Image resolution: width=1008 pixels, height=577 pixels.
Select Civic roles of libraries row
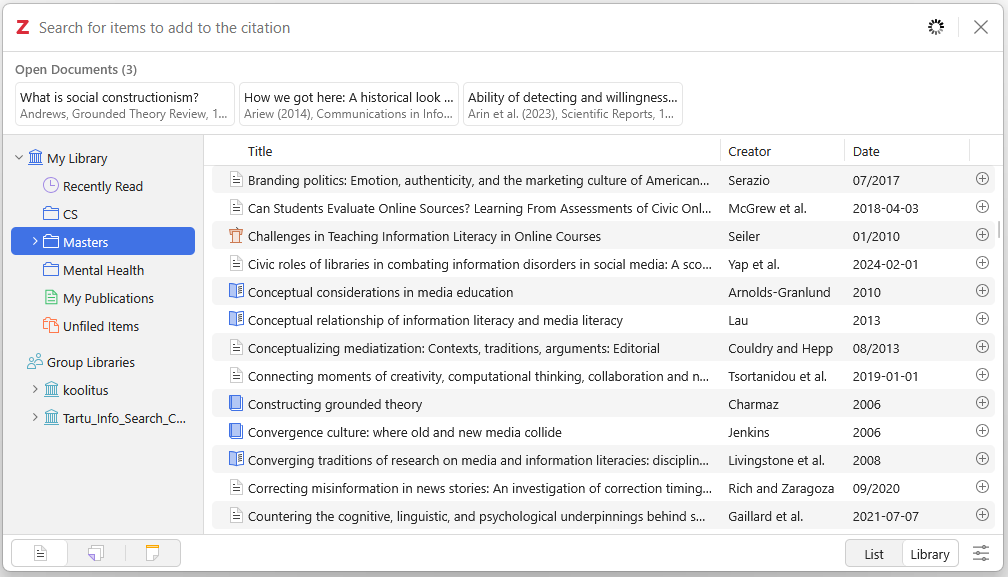pos(603,264)
